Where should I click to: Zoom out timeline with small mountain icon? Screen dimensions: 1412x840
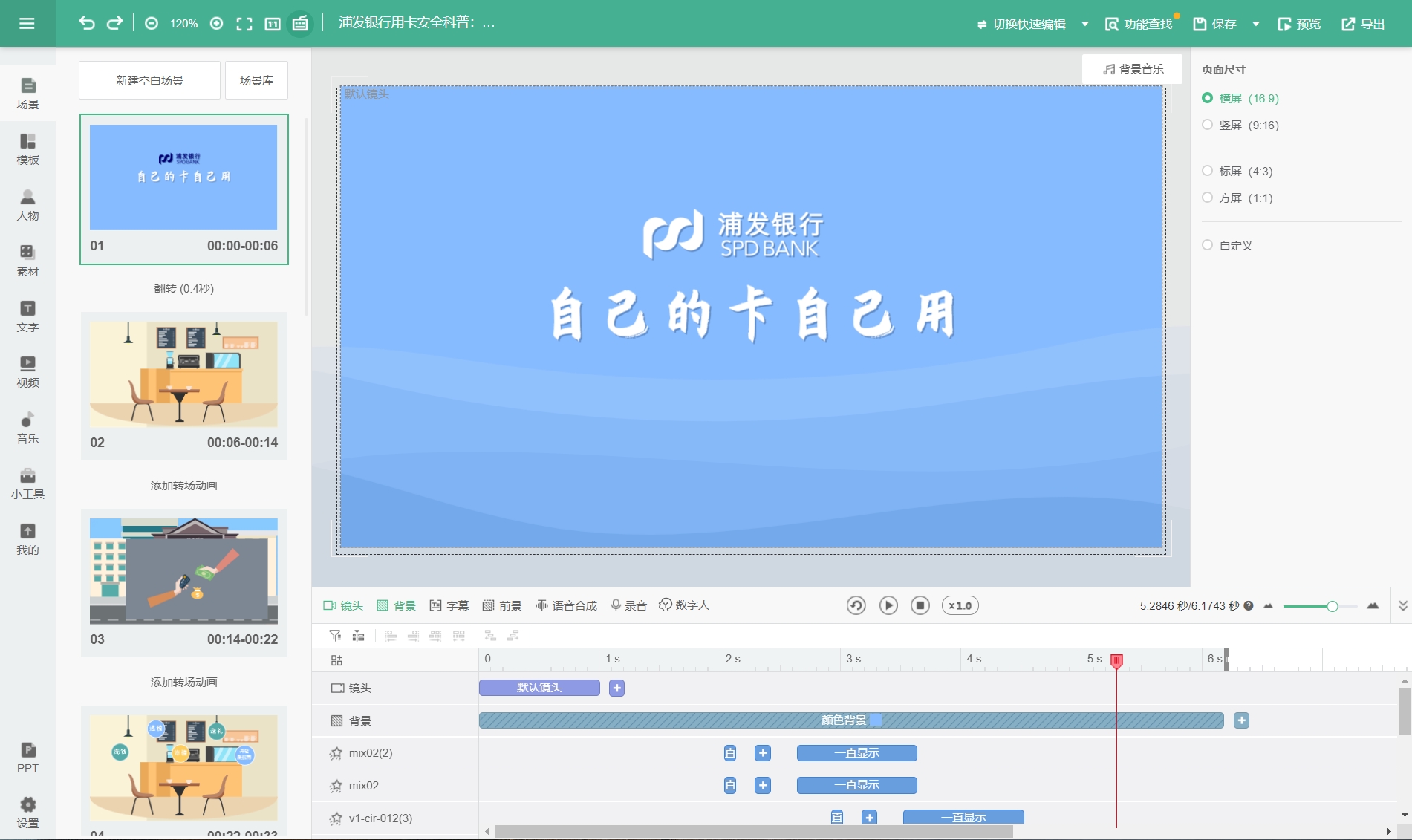pyautogui.click(x=1268, y=605)
